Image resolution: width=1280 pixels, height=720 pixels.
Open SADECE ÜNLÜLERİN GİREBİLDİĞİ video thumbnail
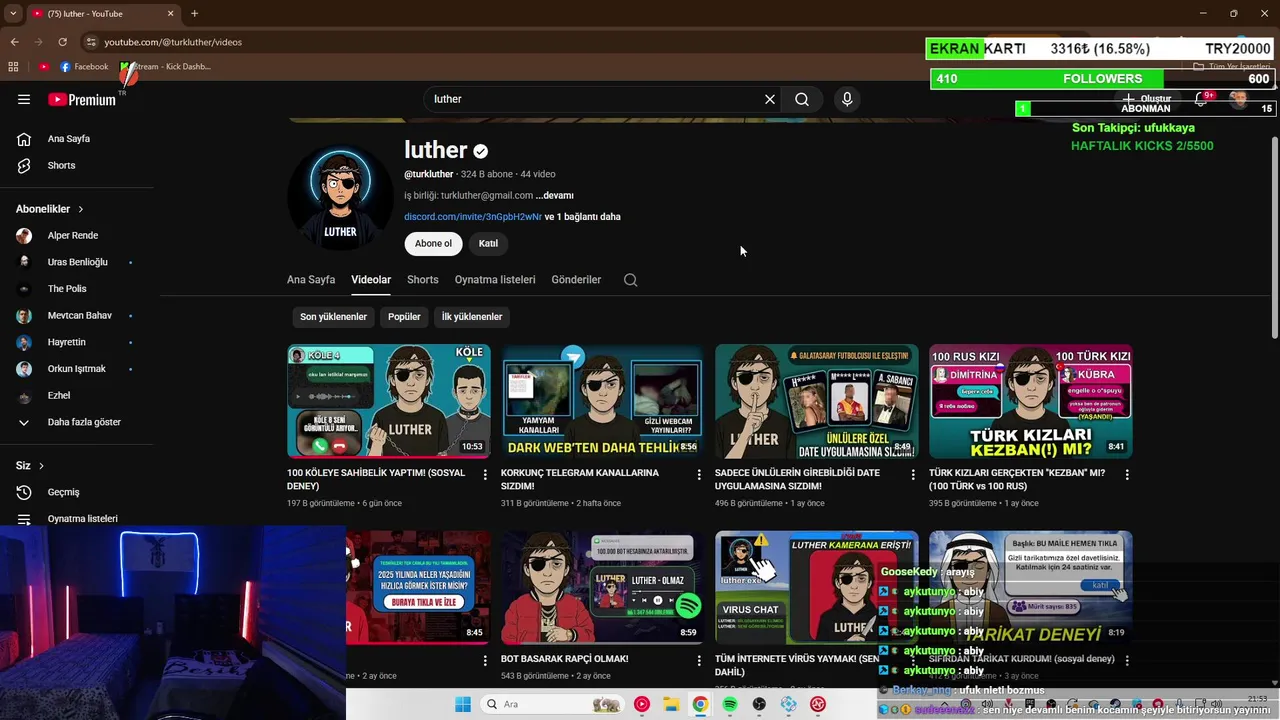817,401
